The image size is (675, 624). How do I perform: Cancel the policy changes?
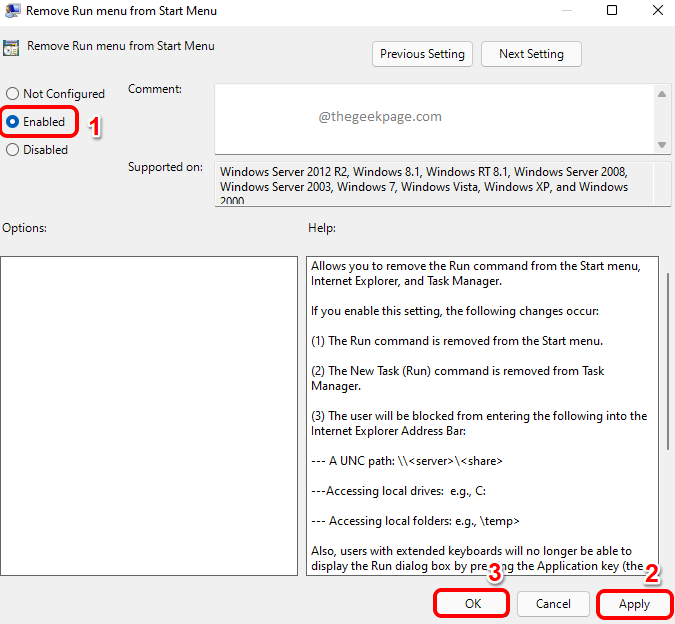tap(552, 604)
